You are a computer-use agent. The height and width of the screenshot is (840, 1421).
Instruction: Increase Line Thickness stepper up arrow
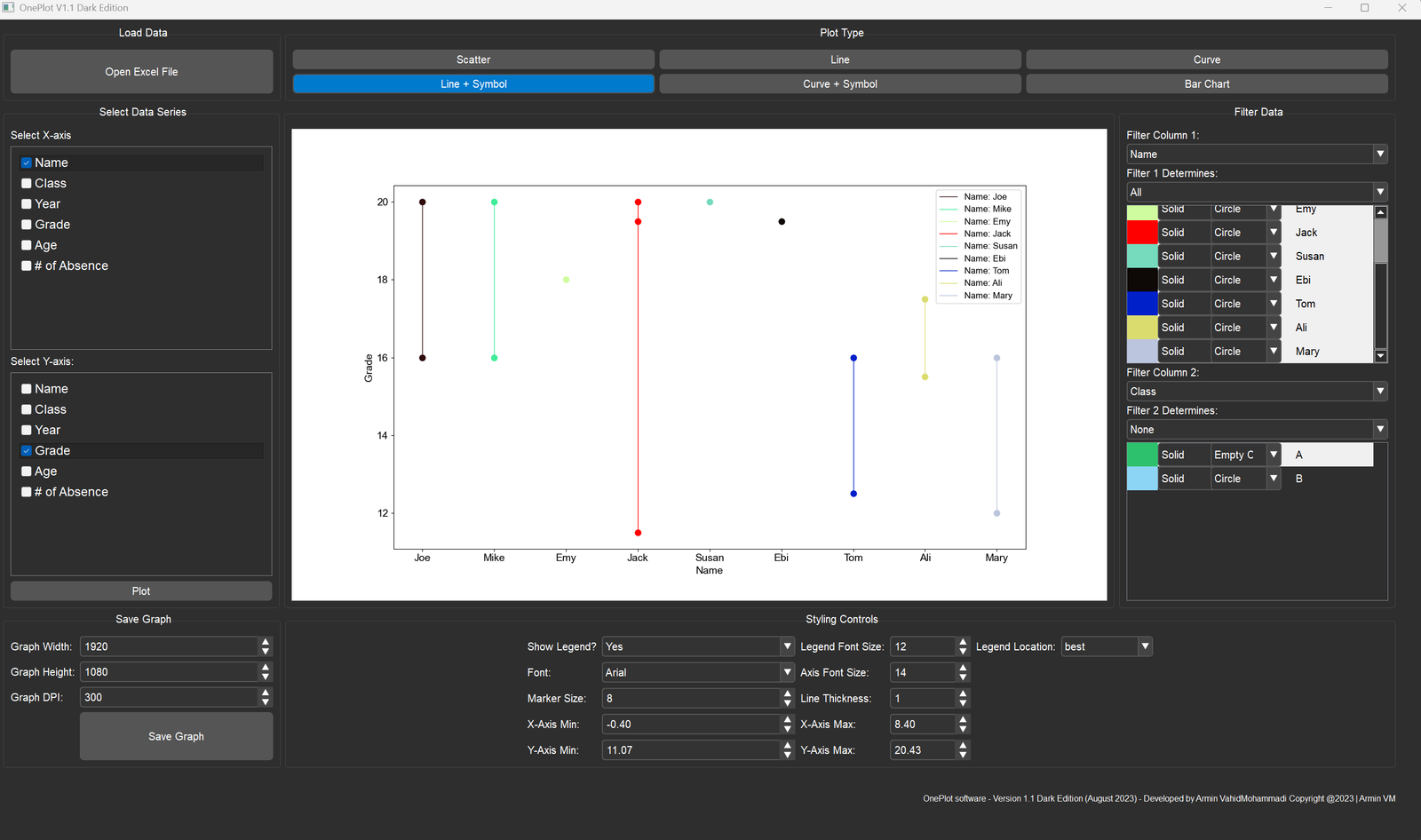[963, 693]
